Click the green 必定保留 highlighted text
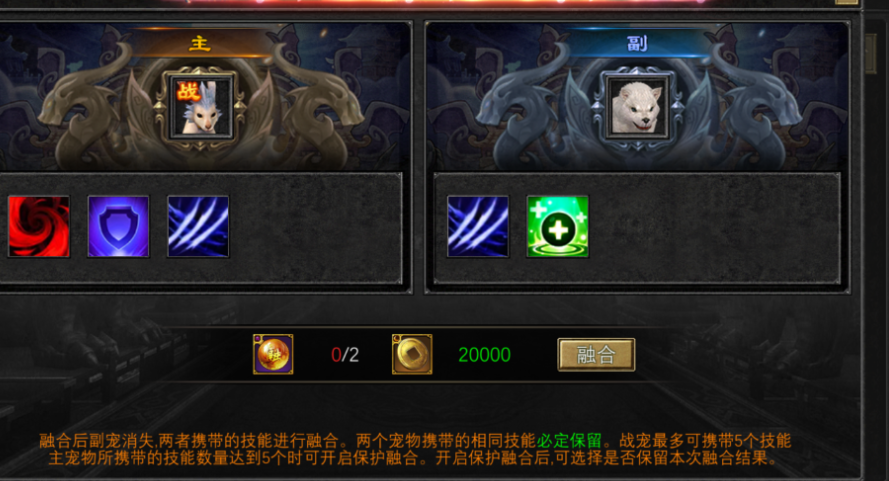The width and height of the screenshot is (889, 481). (x=569, y=441)
